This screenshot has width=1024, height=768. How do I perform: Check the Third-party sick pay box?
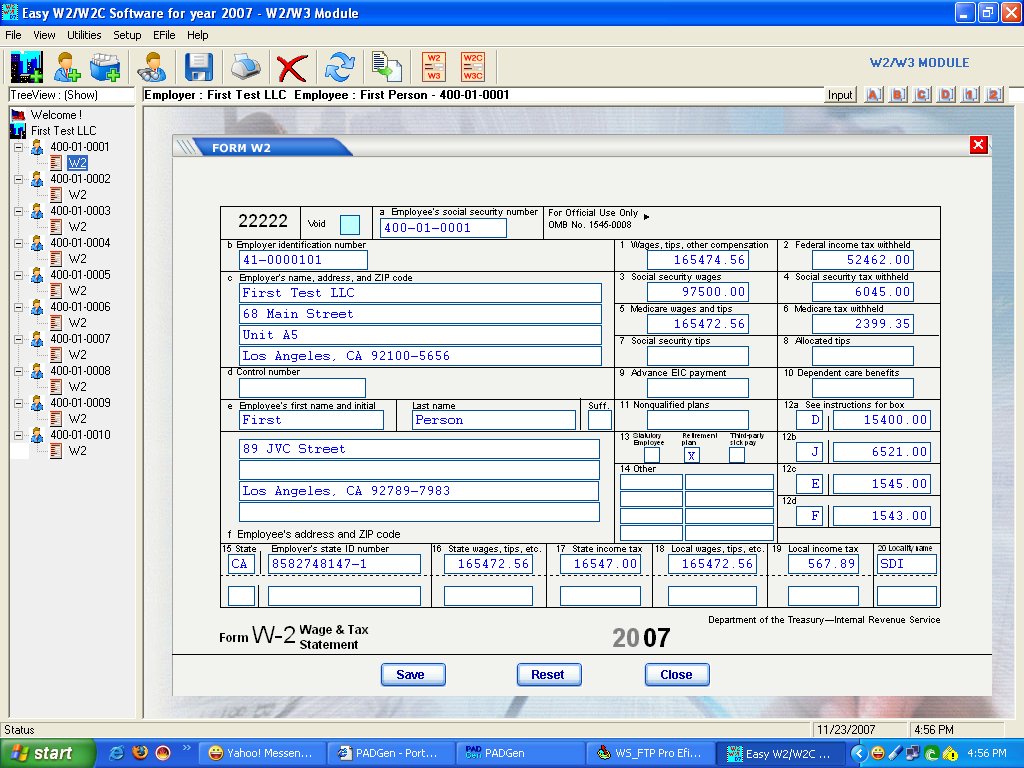pyautogui.click(x=737, y=455)
